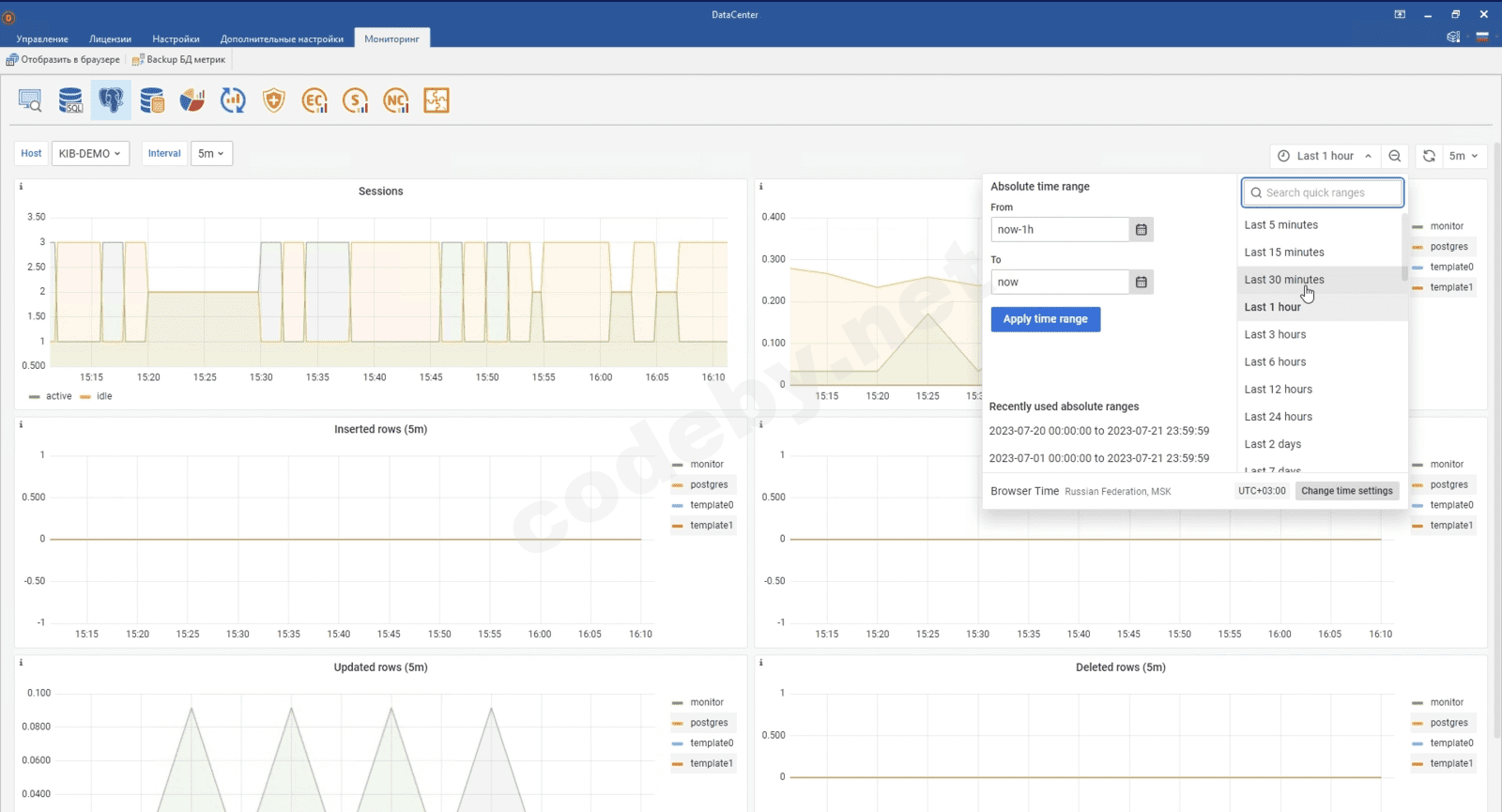
Task: Toggle template1 series in Updated rows legend
Action: pos(711,764)
